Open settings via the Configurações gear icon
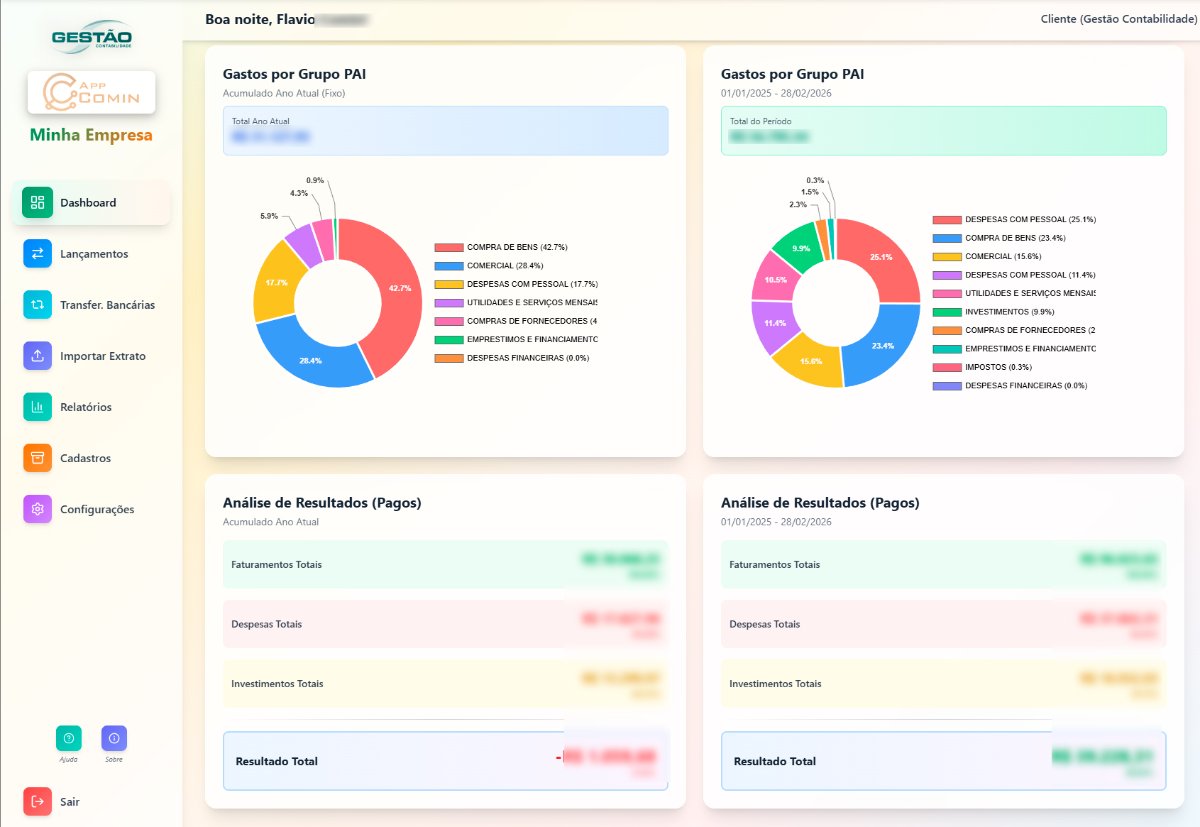The image size is (1200, 827). point(37,509)
